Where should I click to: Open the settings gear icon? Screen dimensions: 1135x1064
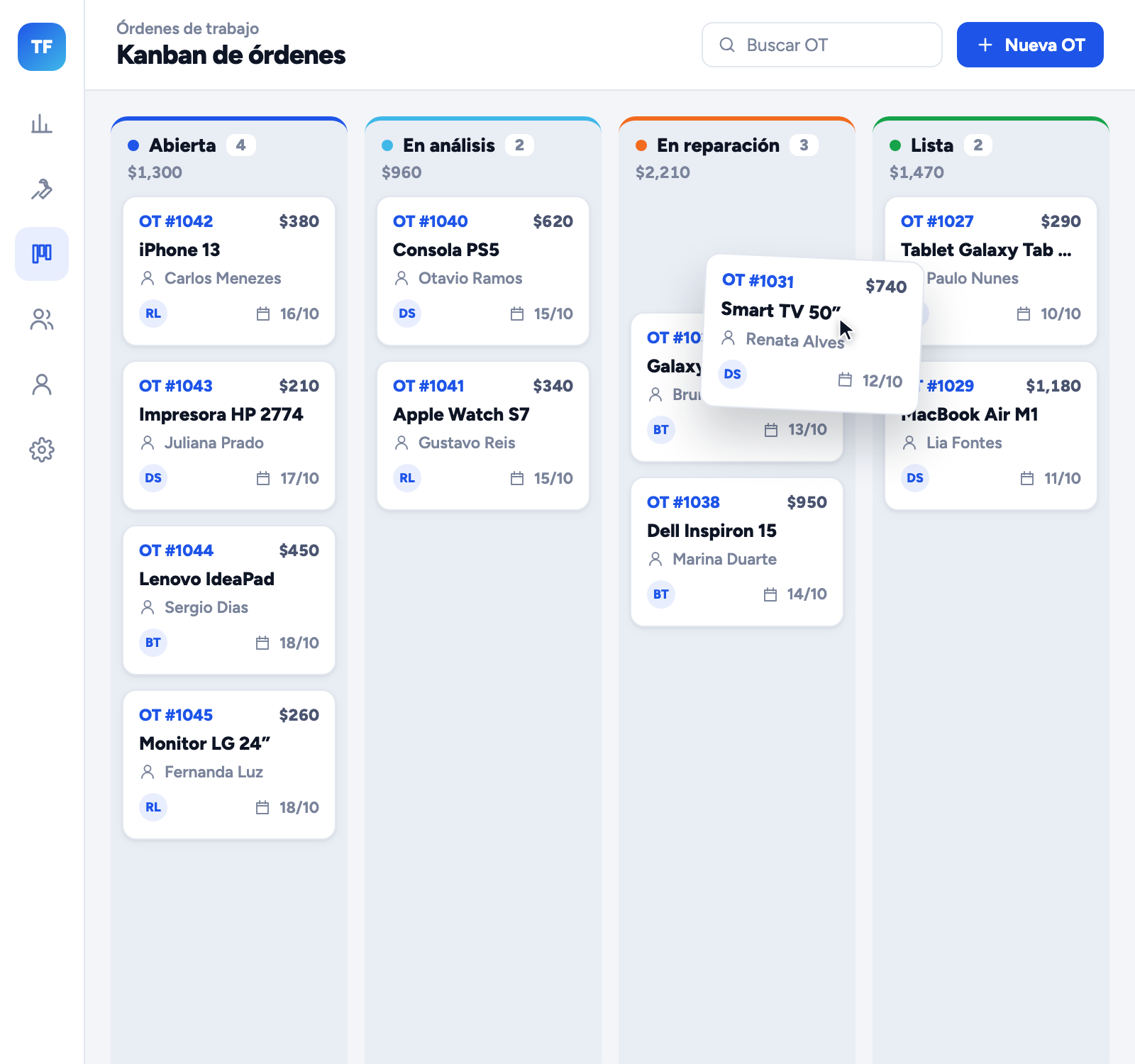point(42,450)
